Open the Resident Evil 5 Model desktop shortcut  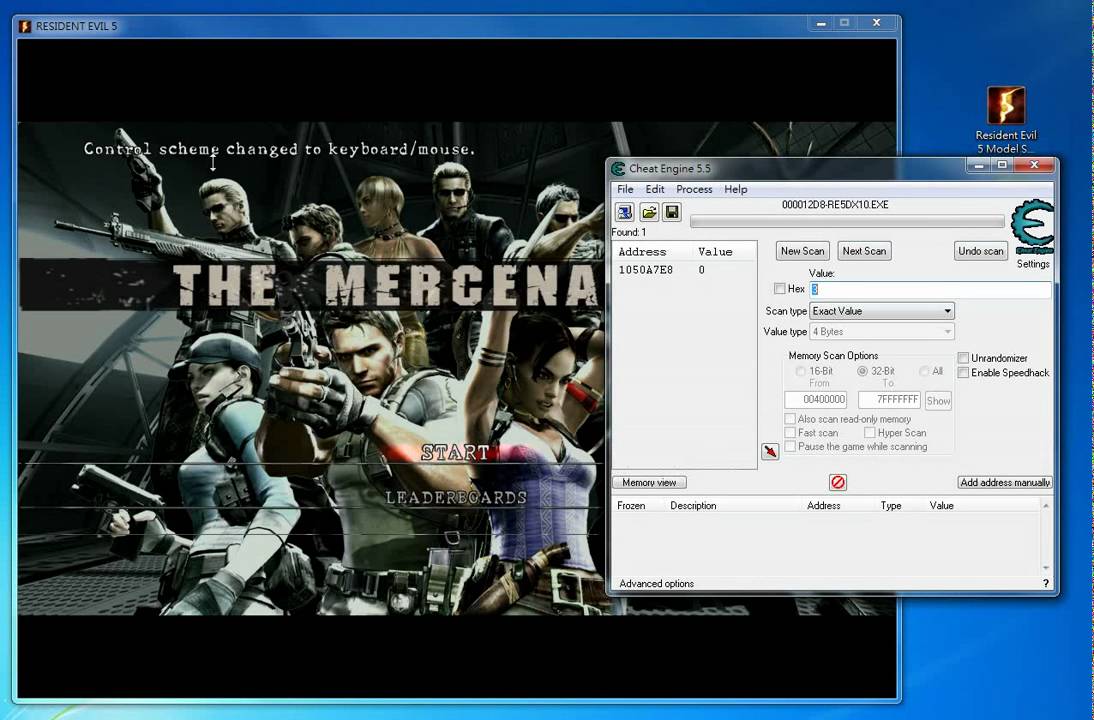coord(1006,119)
